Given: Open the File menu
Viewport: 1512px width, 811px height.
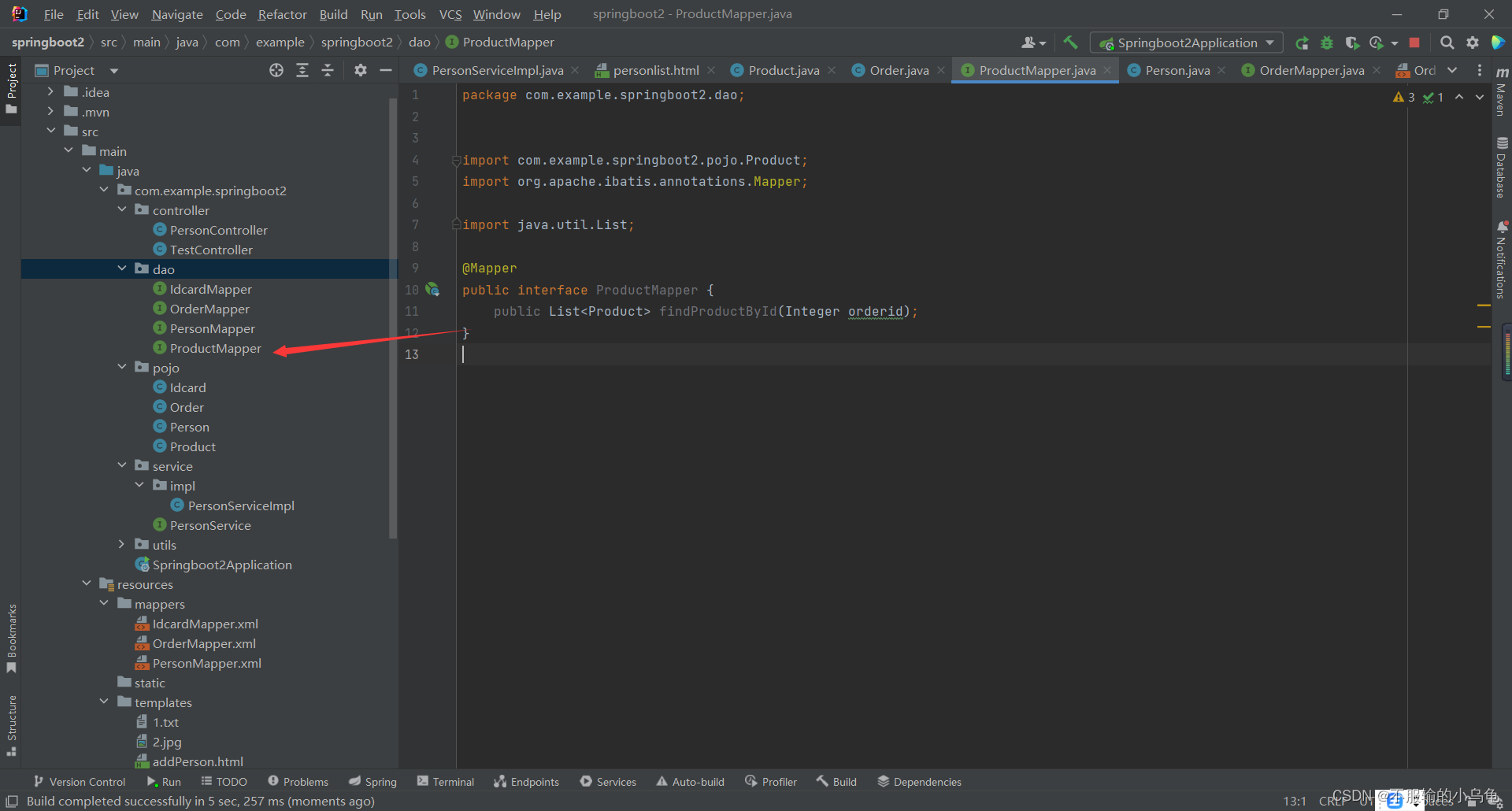Looking at the screenshot, I should tap(54, 14).
